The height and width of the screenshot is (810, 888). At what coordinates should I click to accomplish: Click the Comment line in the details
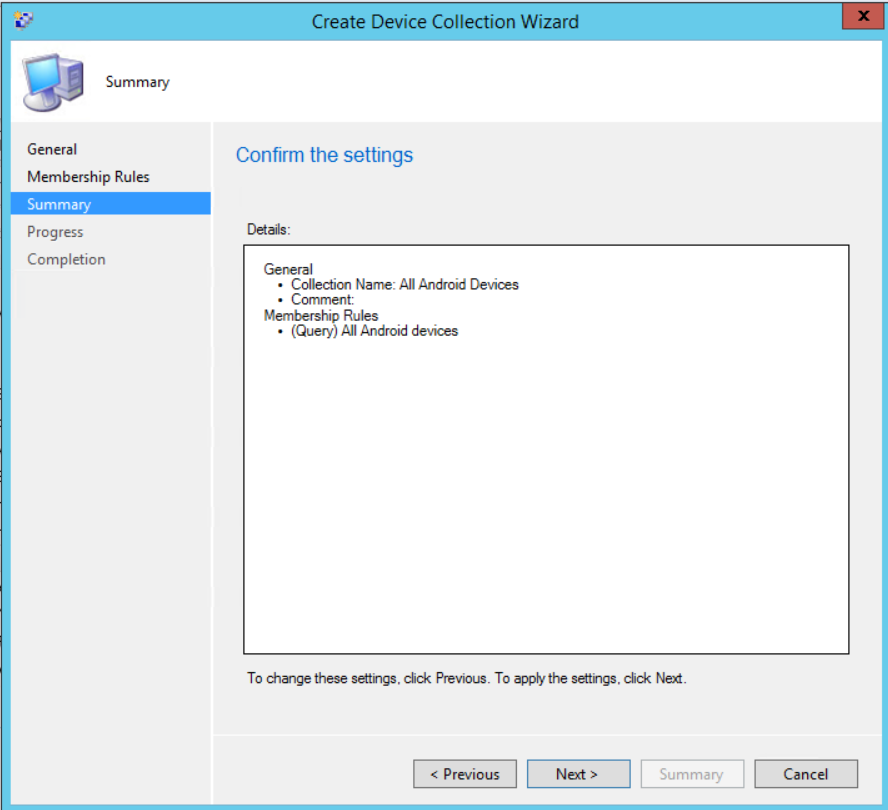coord(322,299)
